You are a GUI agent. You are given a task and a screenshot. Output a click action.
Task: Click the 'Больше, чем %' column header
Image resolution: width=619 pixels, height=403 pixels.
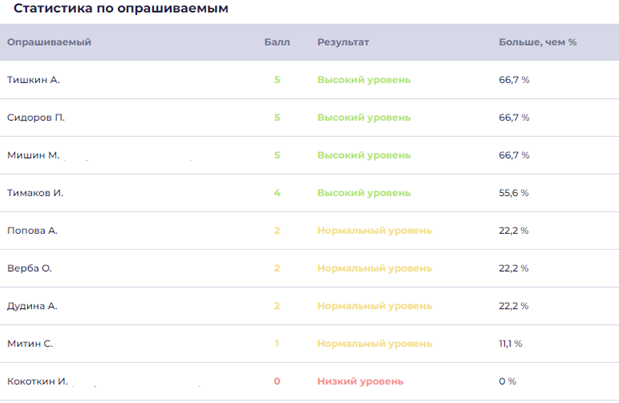(x=537, y=42)
